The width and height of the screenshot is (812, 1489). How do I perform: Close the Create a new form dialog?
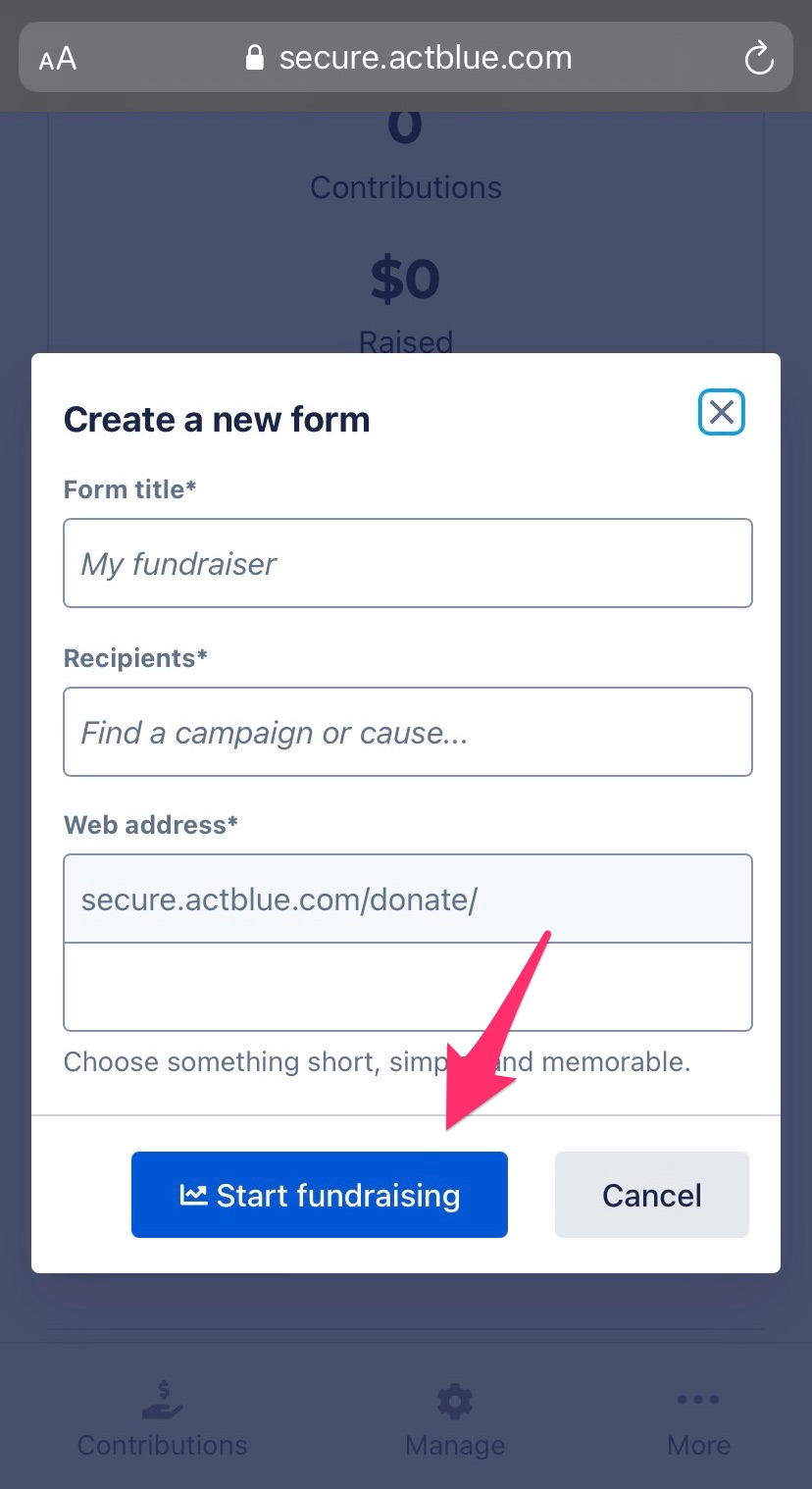722,412
